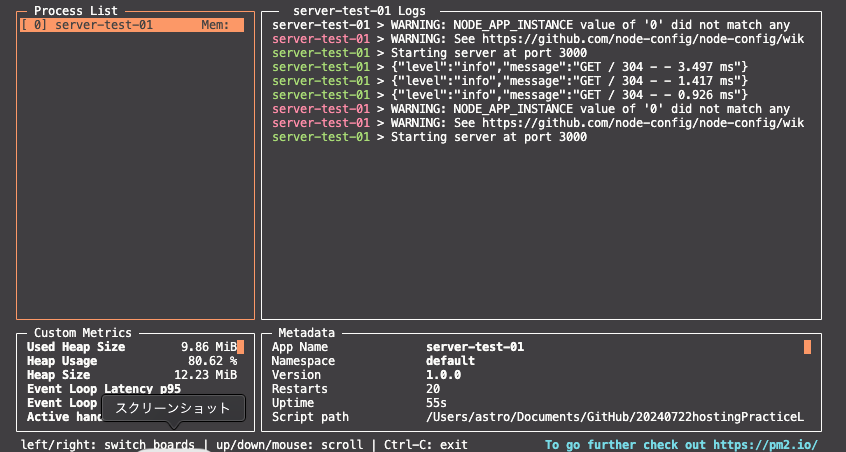Click the Heap Size value 12.23 MiB
Image resolution: width=846 pixels, height=452 pixels.
click(206, 375)
